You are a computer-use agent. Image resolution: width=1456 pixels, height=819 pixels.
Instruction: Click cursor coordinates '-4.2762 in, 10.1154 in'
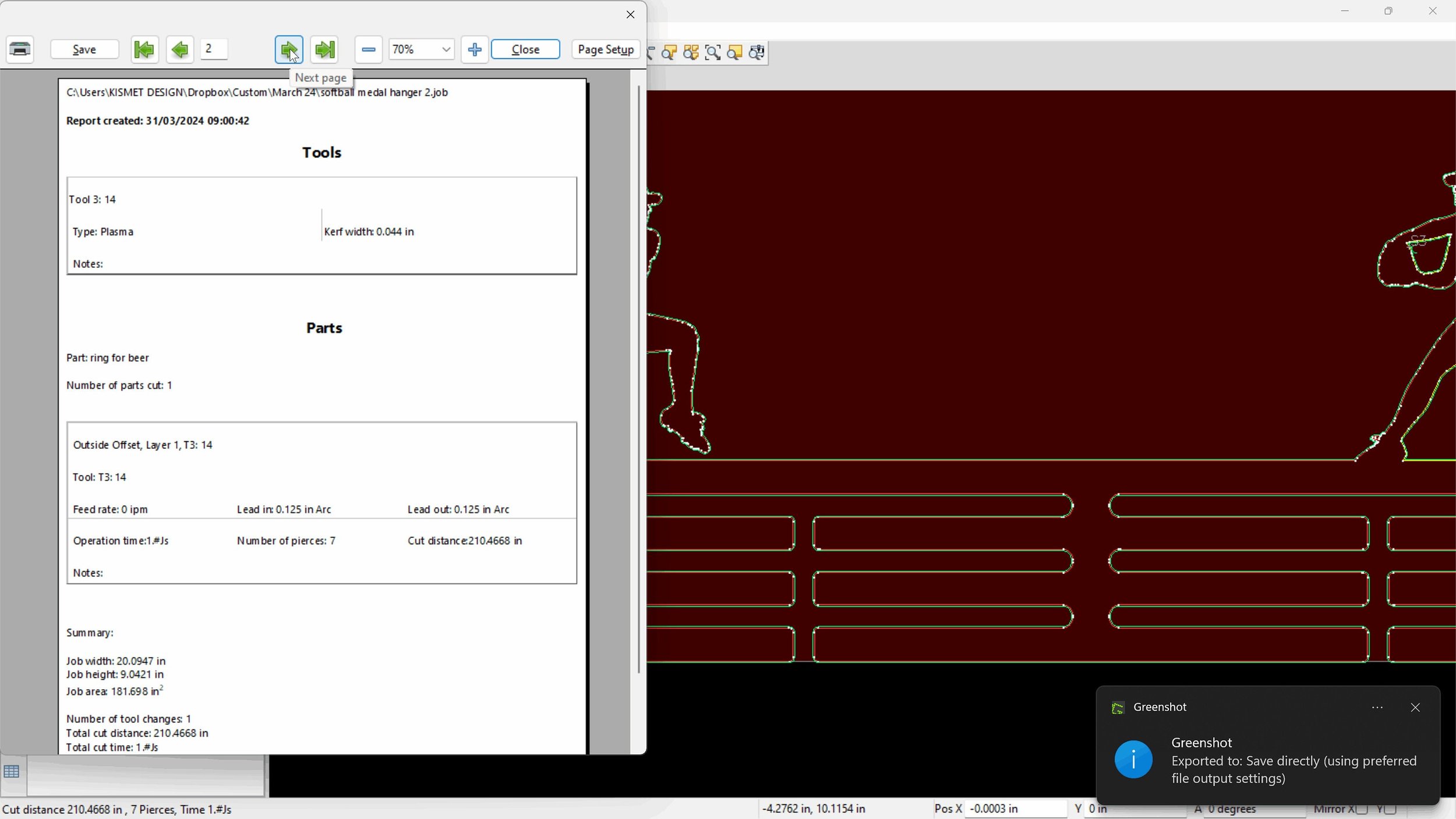(x=814, y=809)
